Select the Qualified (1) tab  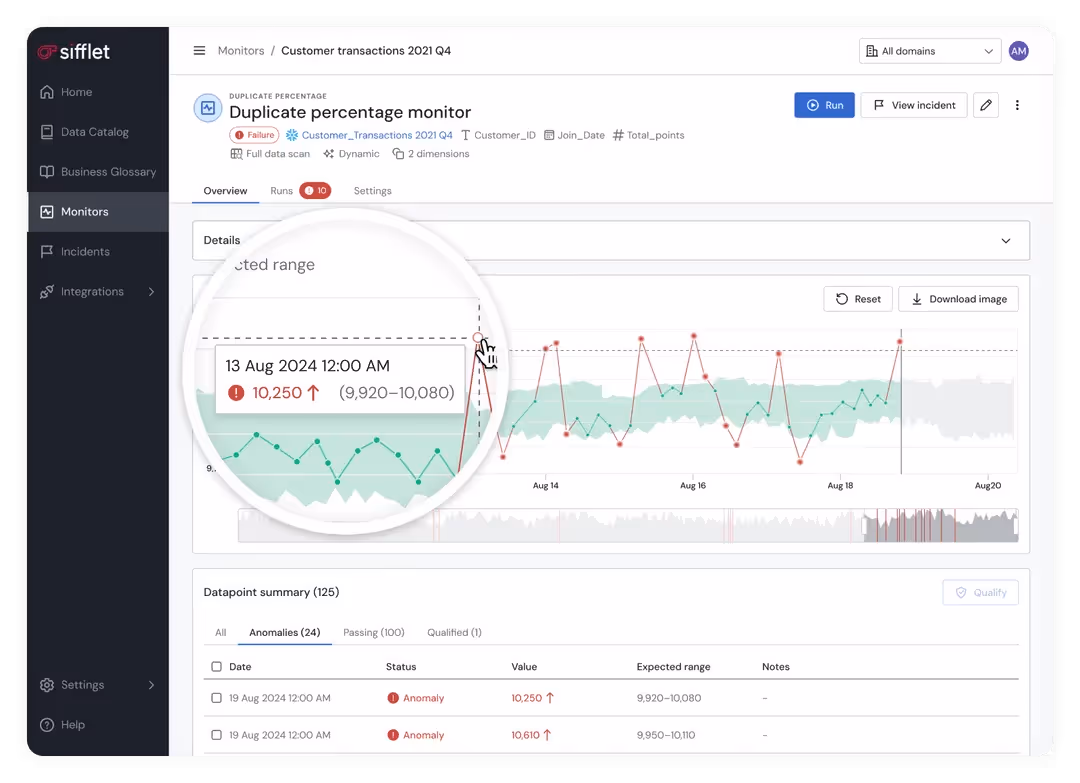pos(454,632)
